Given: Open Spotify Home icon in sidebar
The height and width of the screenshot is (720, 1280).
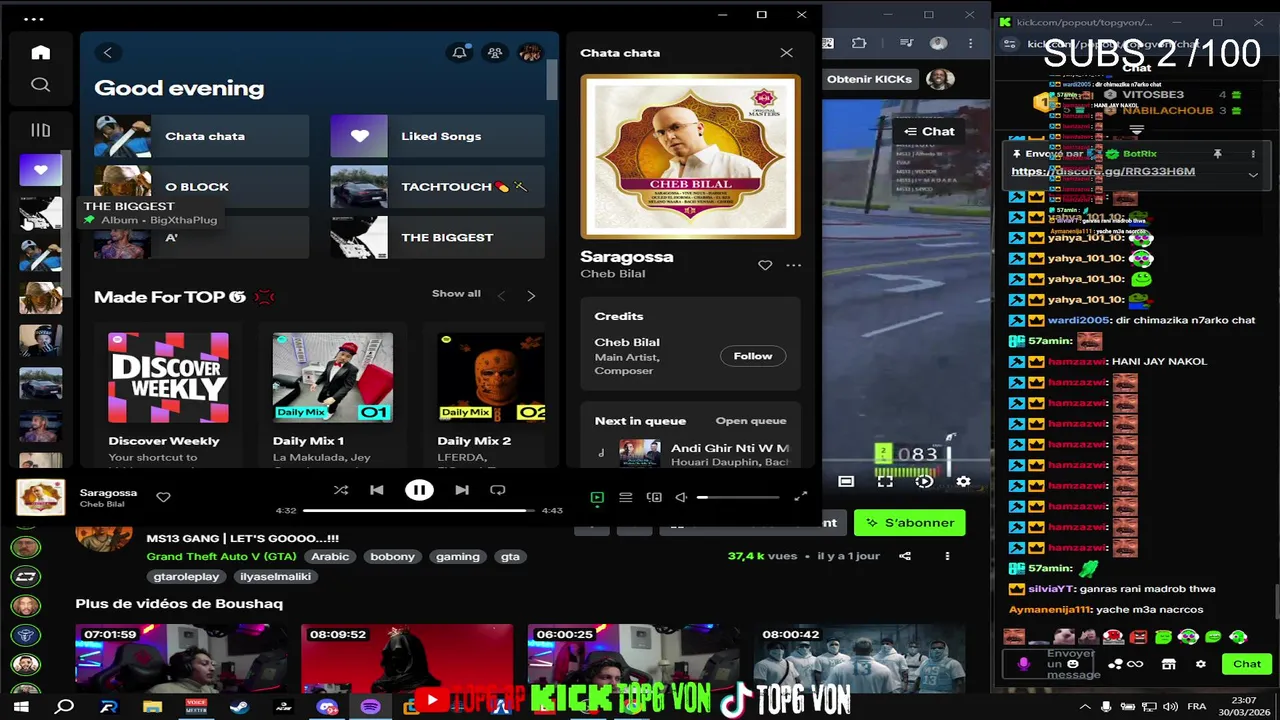Looking at the screenshot, I should coord(40,52).
